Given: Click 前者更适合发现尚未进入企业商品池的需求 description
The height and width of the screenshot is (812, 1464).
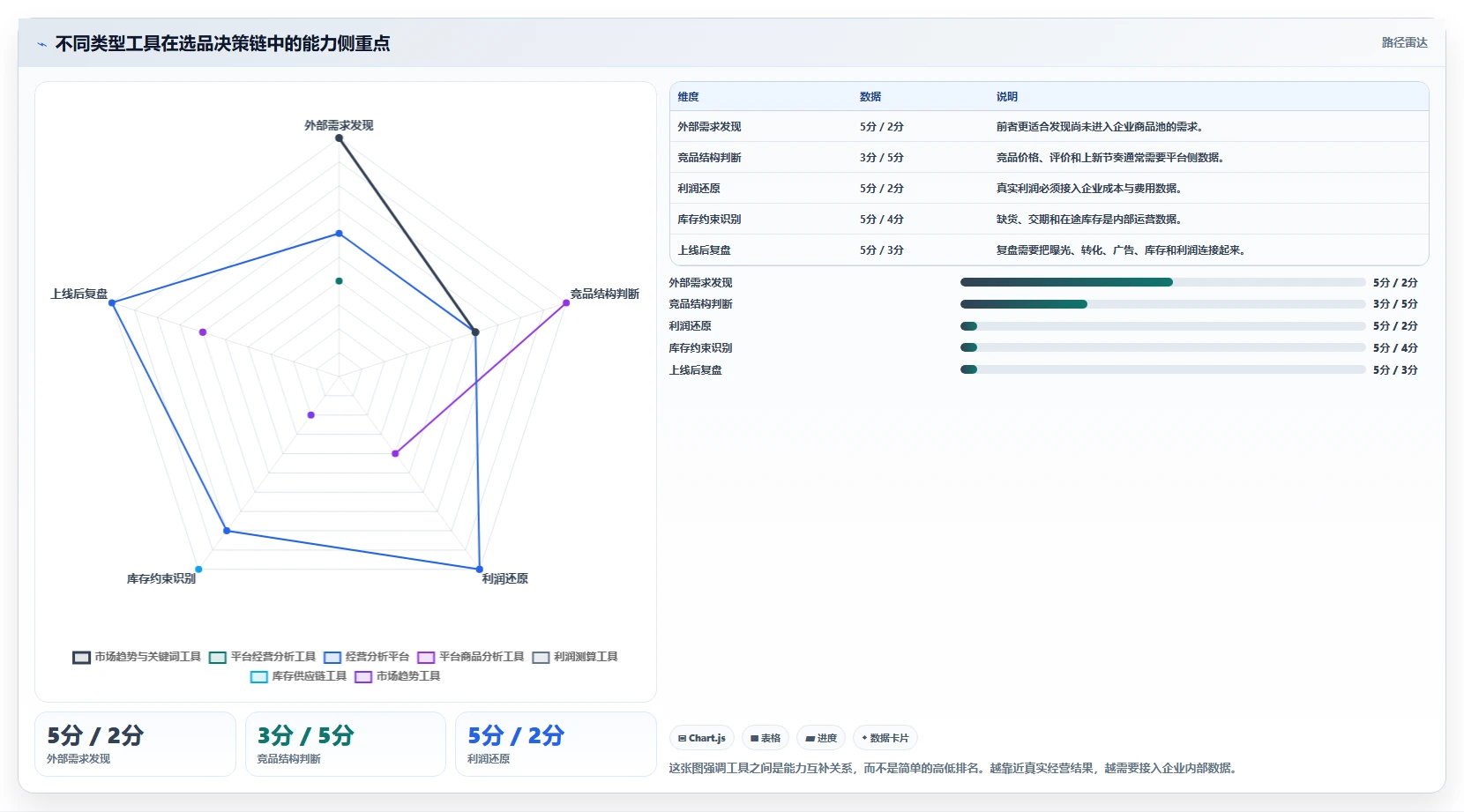Looking at the screenshot, I should [1101, 127].
